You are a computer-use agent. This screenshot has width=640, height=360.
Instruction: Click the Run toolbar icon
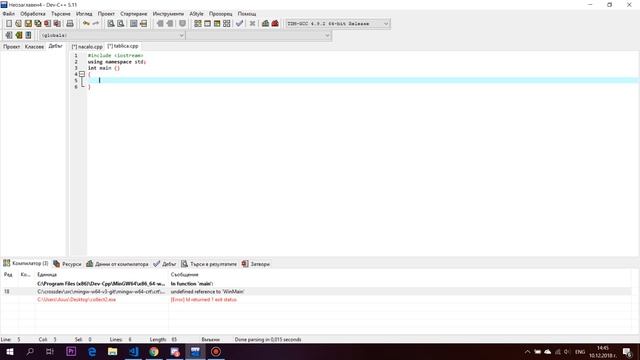(207, 24)
